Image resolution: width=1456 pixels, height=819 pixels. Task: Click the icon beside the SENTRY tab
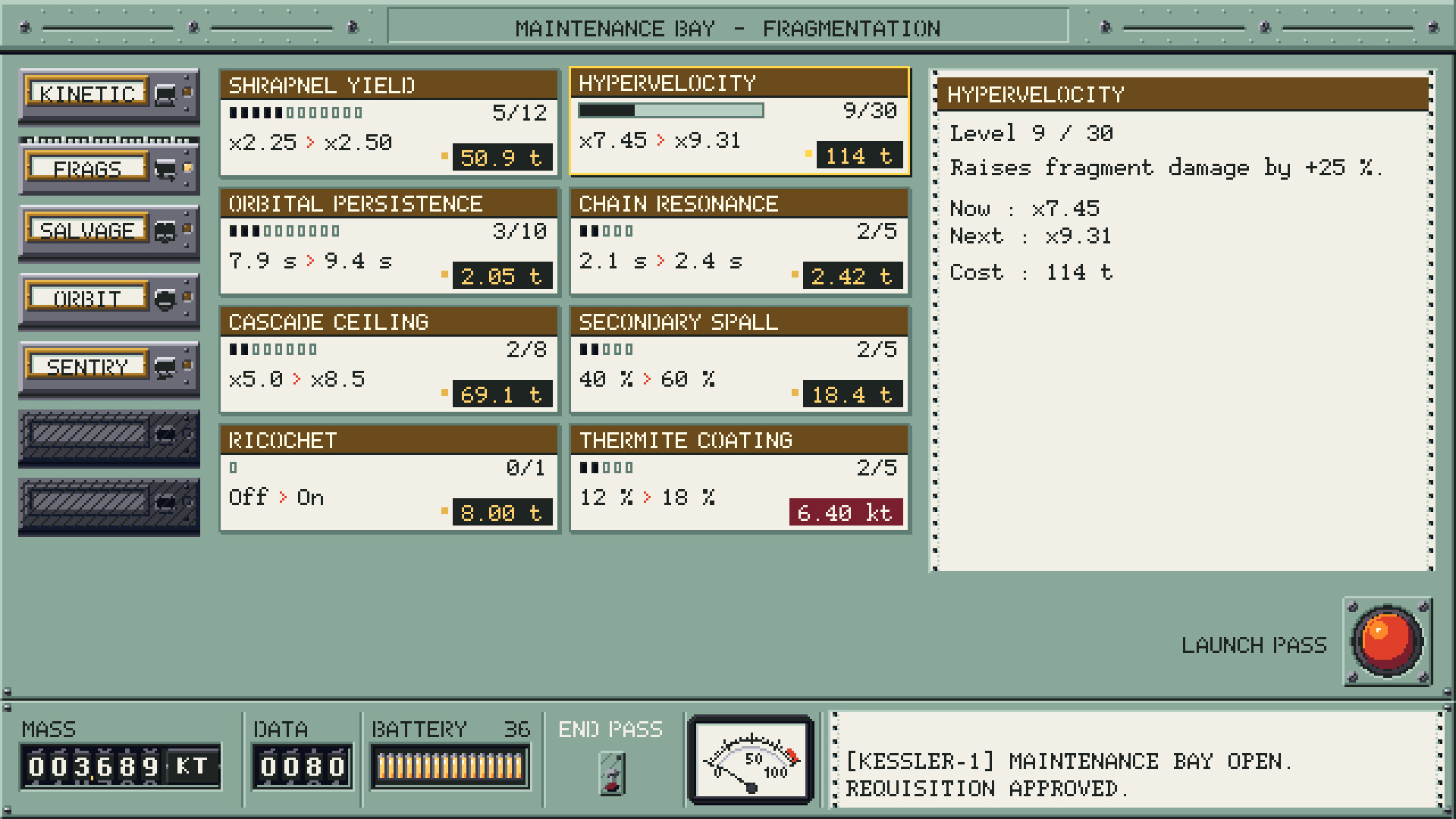(x=165, y=368)
